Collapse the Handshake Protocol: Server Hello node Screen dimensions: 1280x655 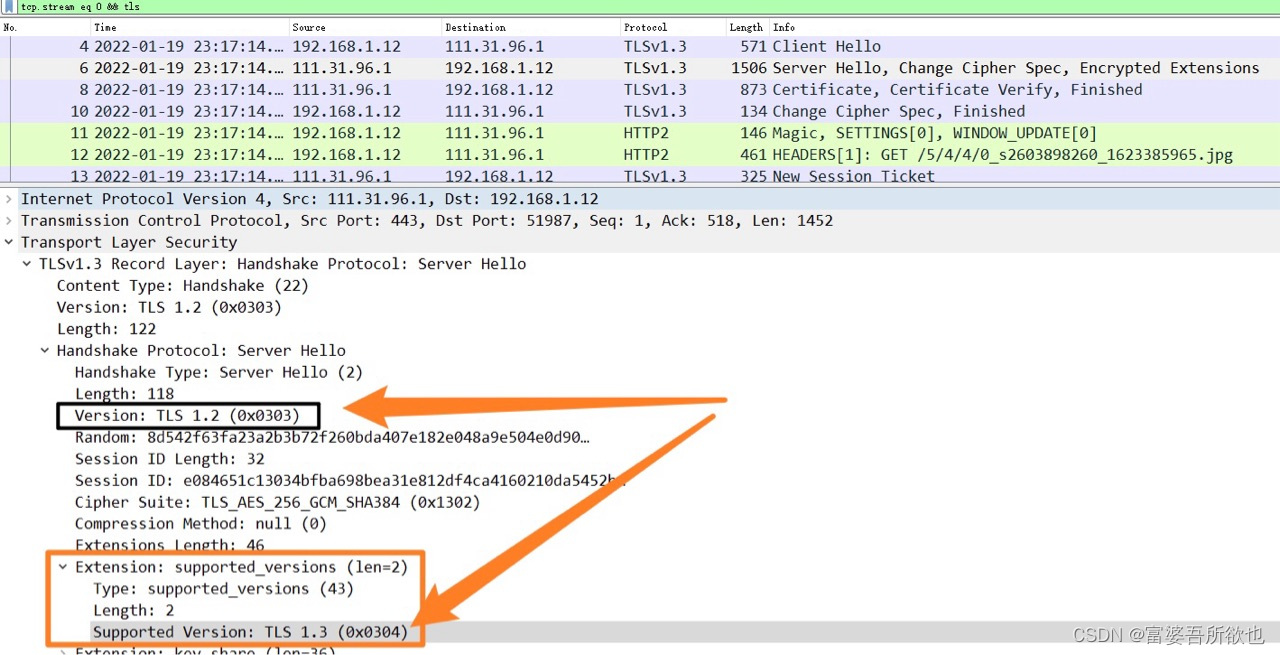[44, 350]
